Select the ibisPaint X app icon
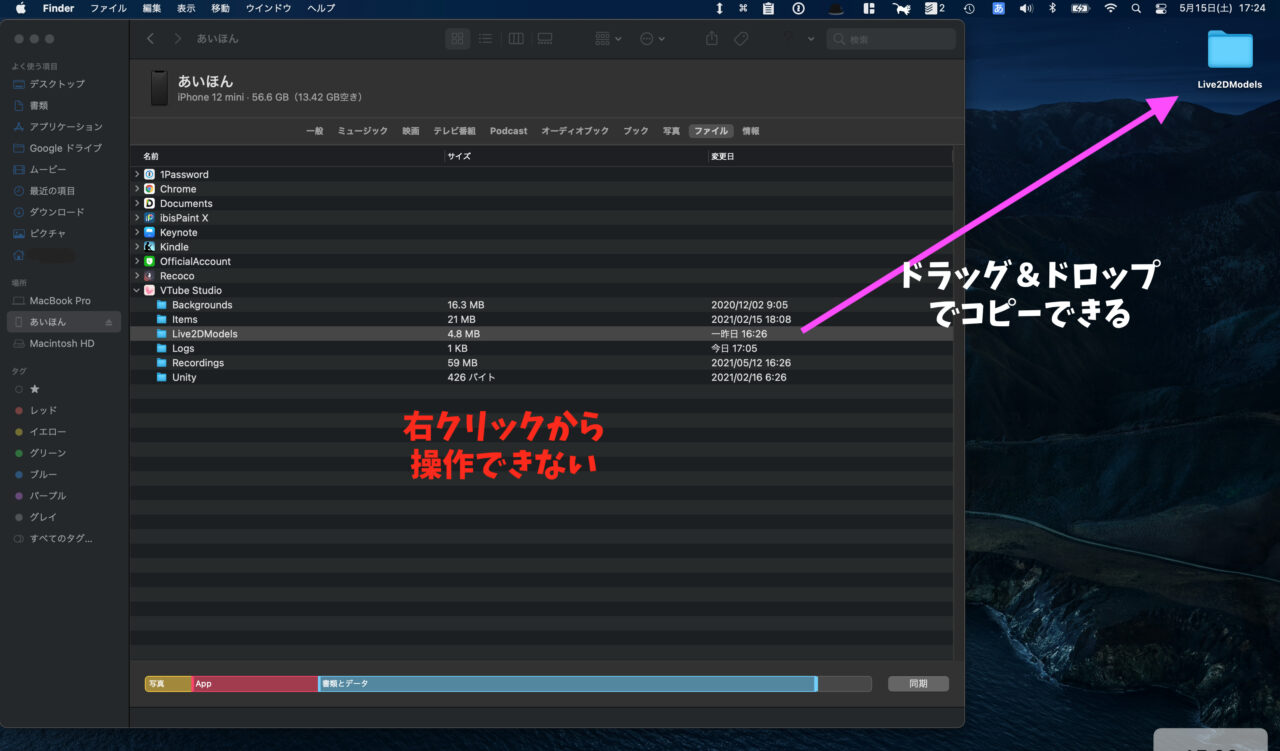The width and height of the screenshot is (1280, 751). tap(148, 217)
